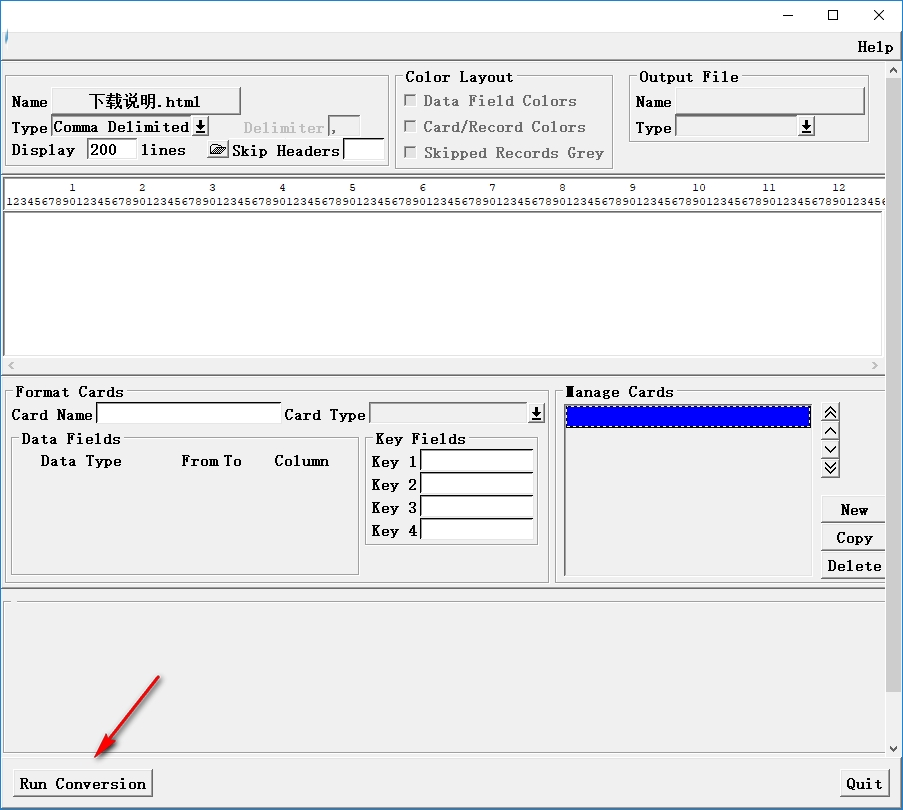Enable Data Field Colors checkbox

(410, 101)
